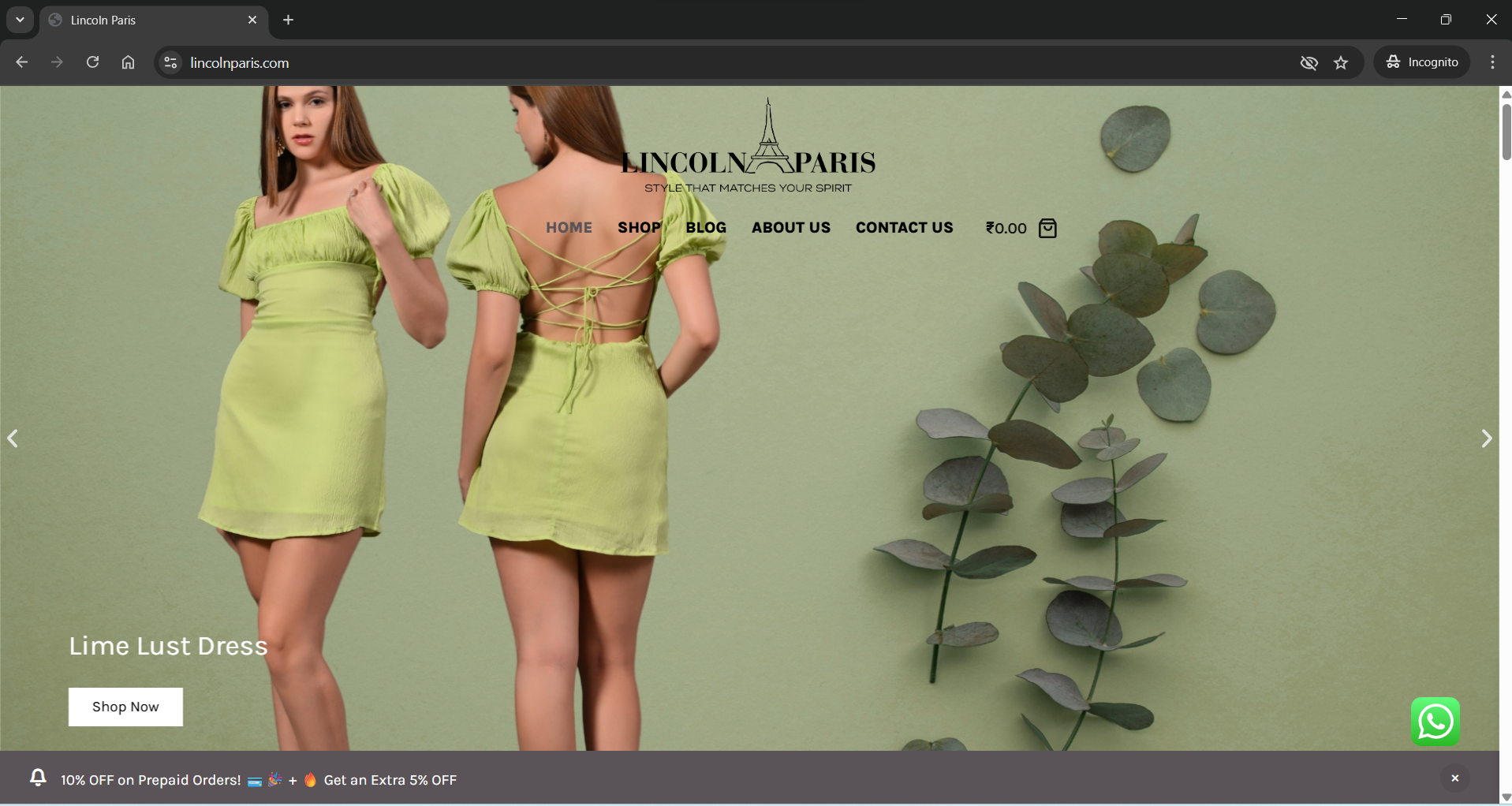Dismiss the prepaid offer banner
Viewport: 1512px width, 806px height.
[1454, 778]
